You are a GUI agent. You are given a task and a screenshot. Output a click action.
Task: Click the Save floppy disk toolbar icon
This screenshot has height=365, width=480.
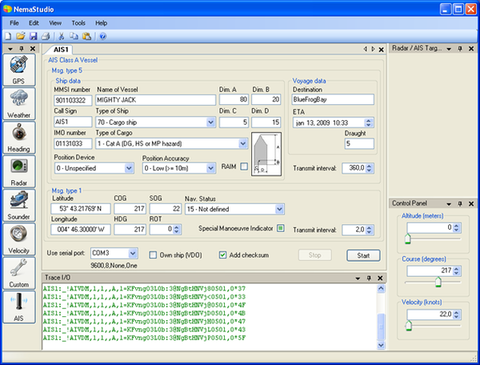33,36
